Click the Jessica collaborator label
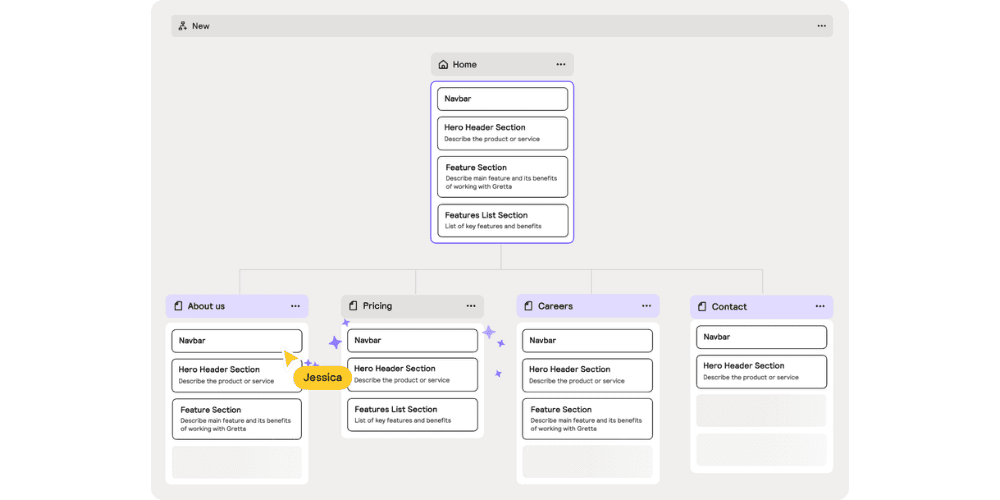The width and height of the screenshot is (1000, 500). 322,377
